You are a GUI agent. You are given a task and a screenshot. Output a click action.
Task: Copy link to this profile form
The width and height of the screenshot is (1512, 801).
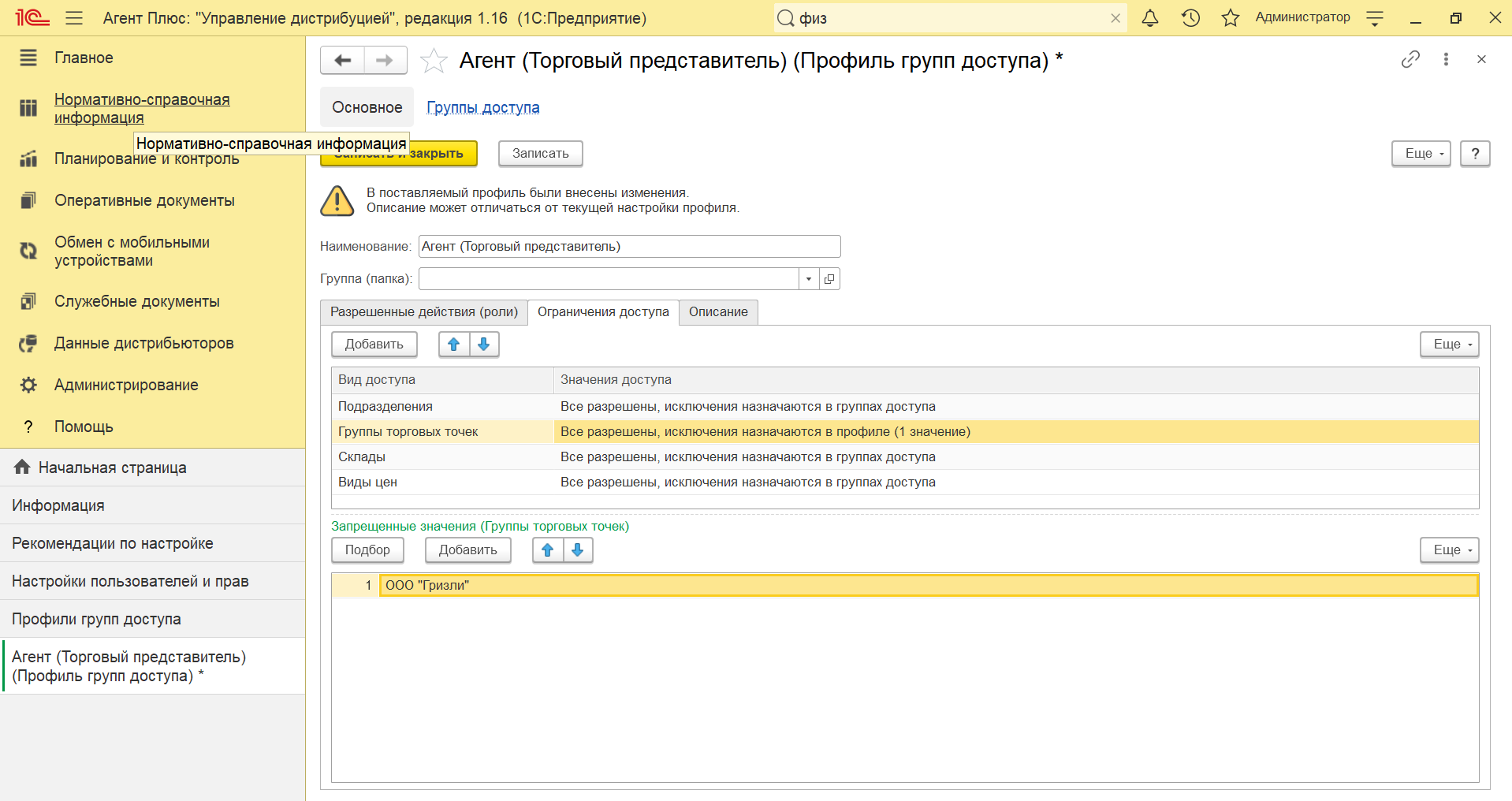(x=1410, y=59)
